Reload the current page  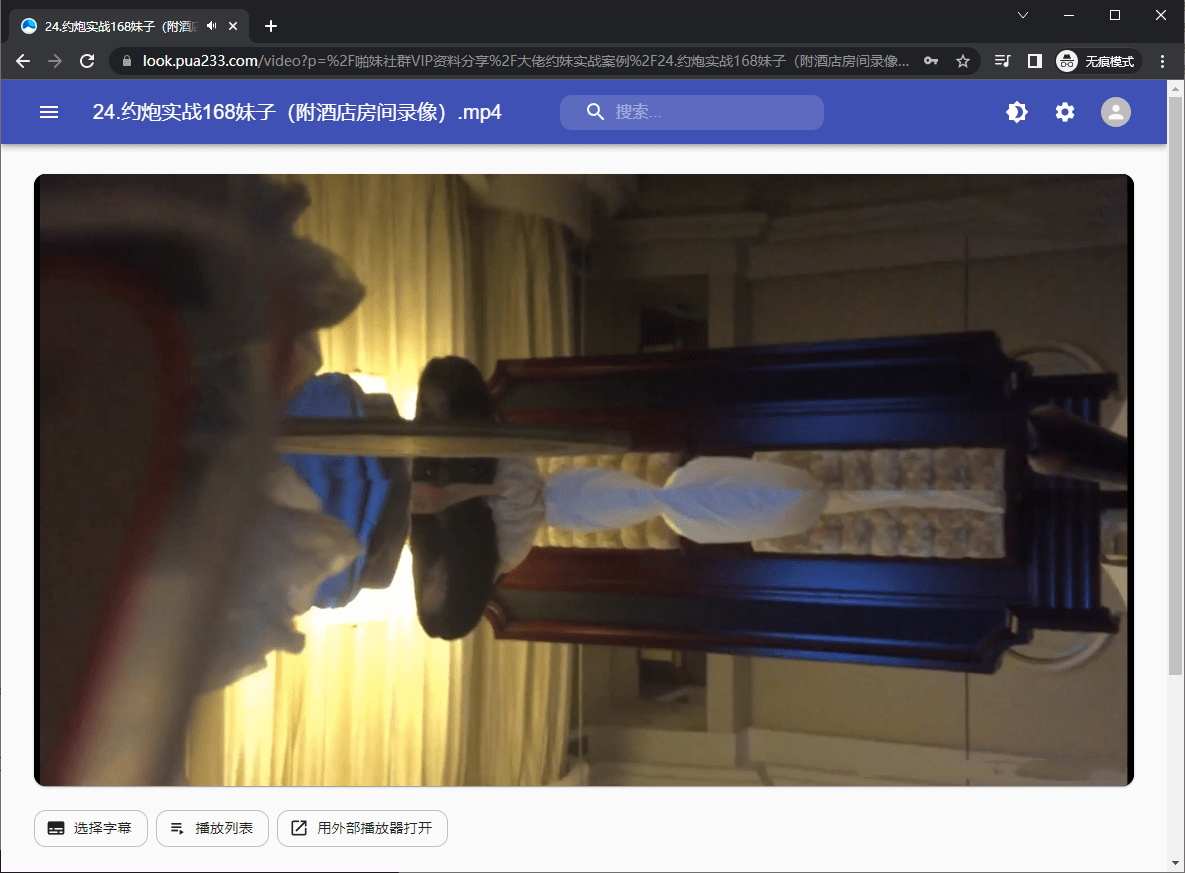pos(87,61)
